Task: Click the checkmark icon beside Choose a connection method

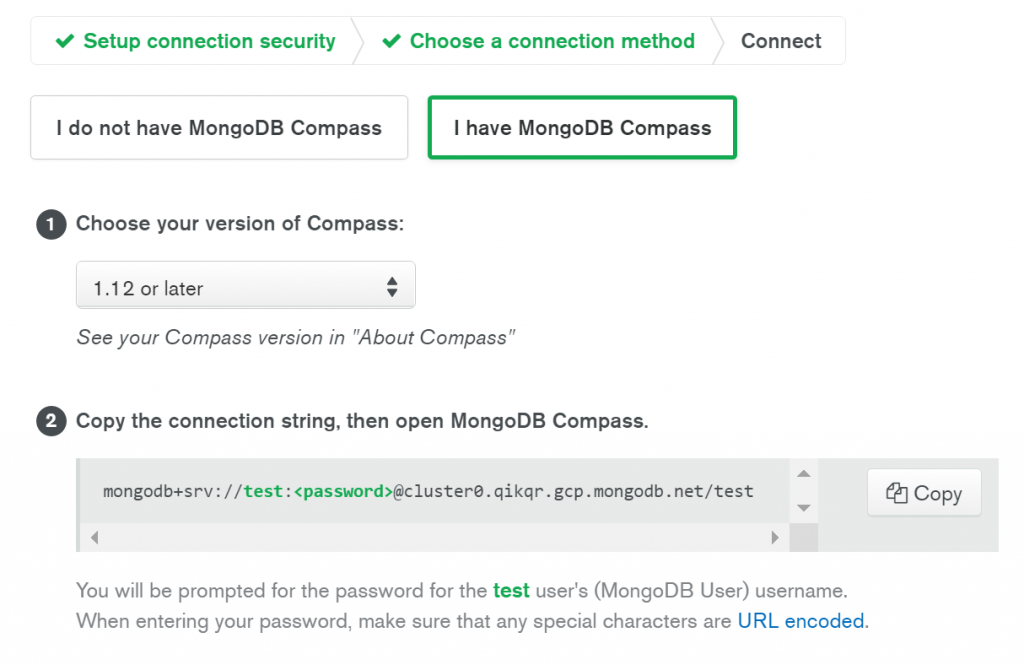Action: coord(391,41)
